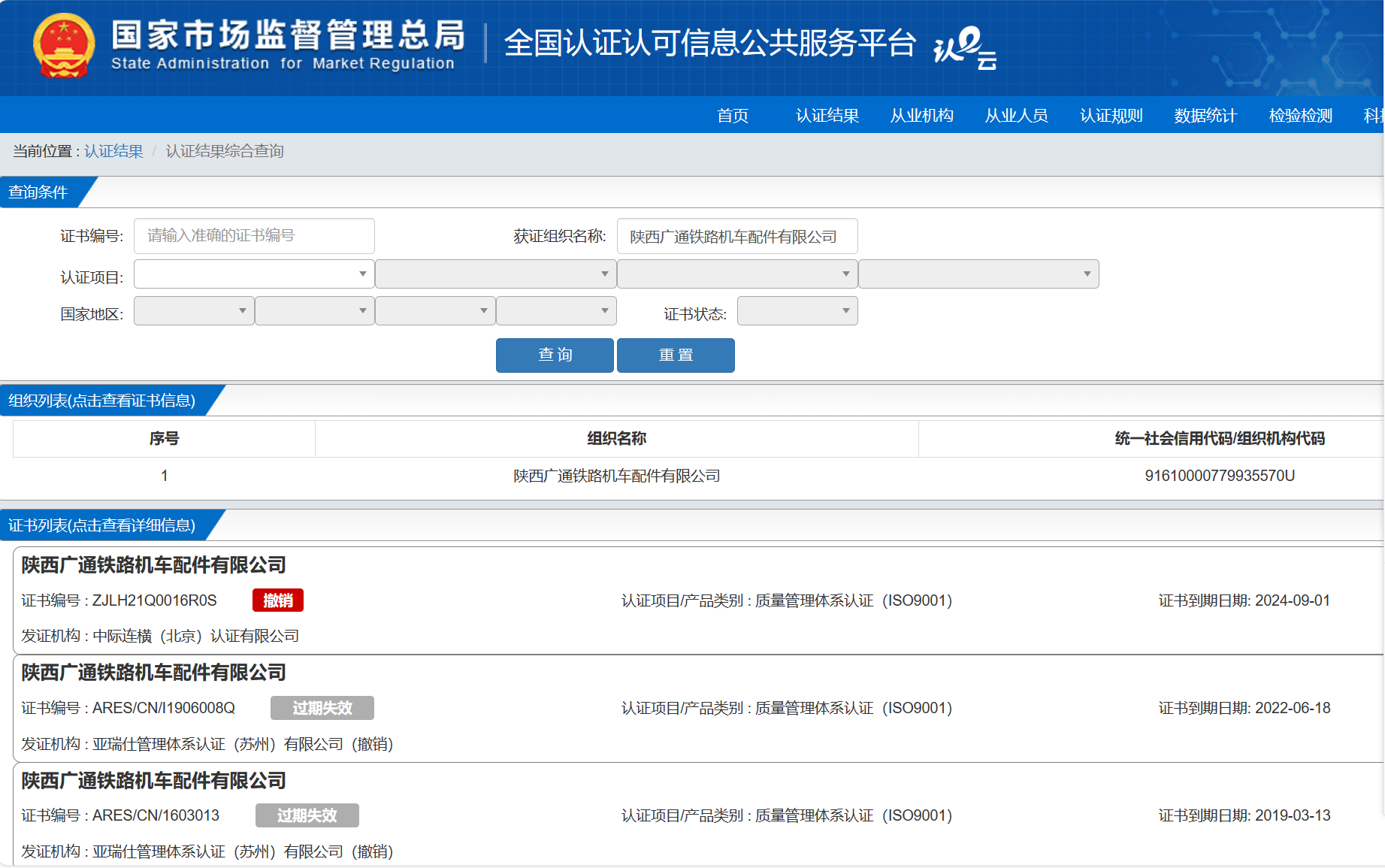Viewport: 1385px width, 868px height.
Task: Click the red 撤销 status badge
Action: (x=278, y=600)
